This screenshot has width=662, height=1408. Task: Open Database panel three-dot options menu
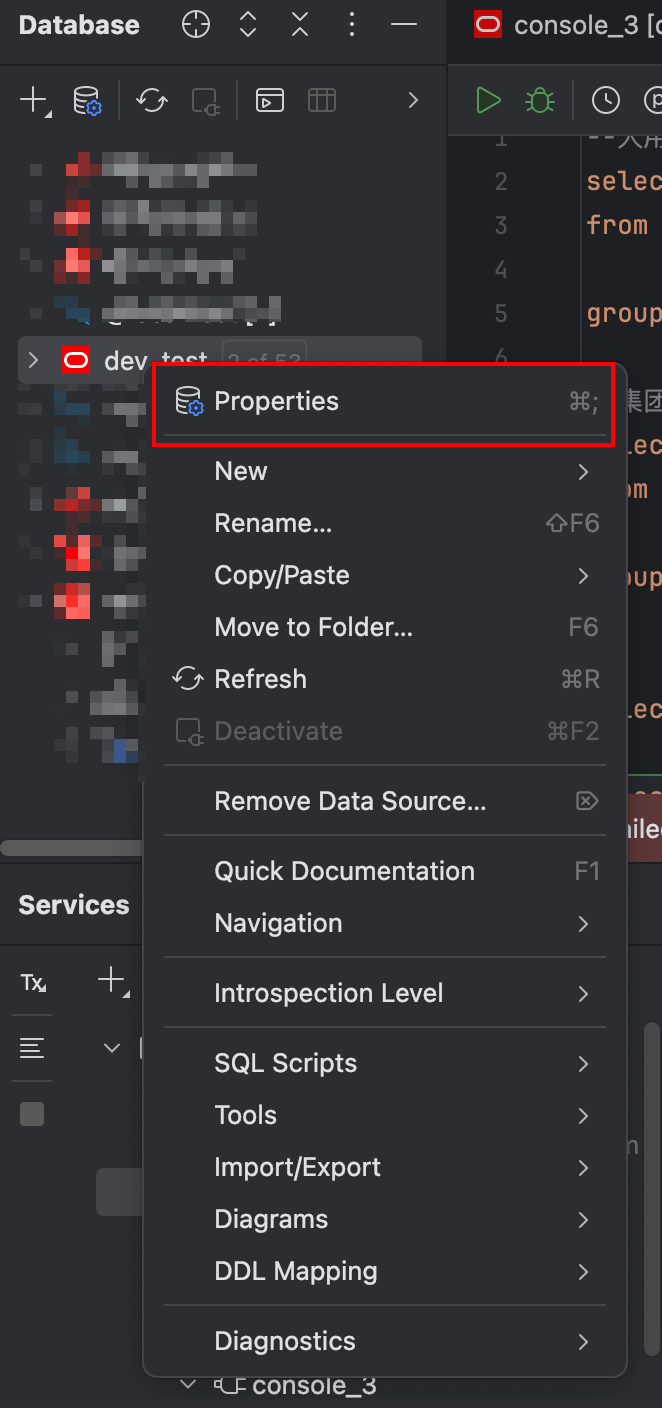(352, 25)
